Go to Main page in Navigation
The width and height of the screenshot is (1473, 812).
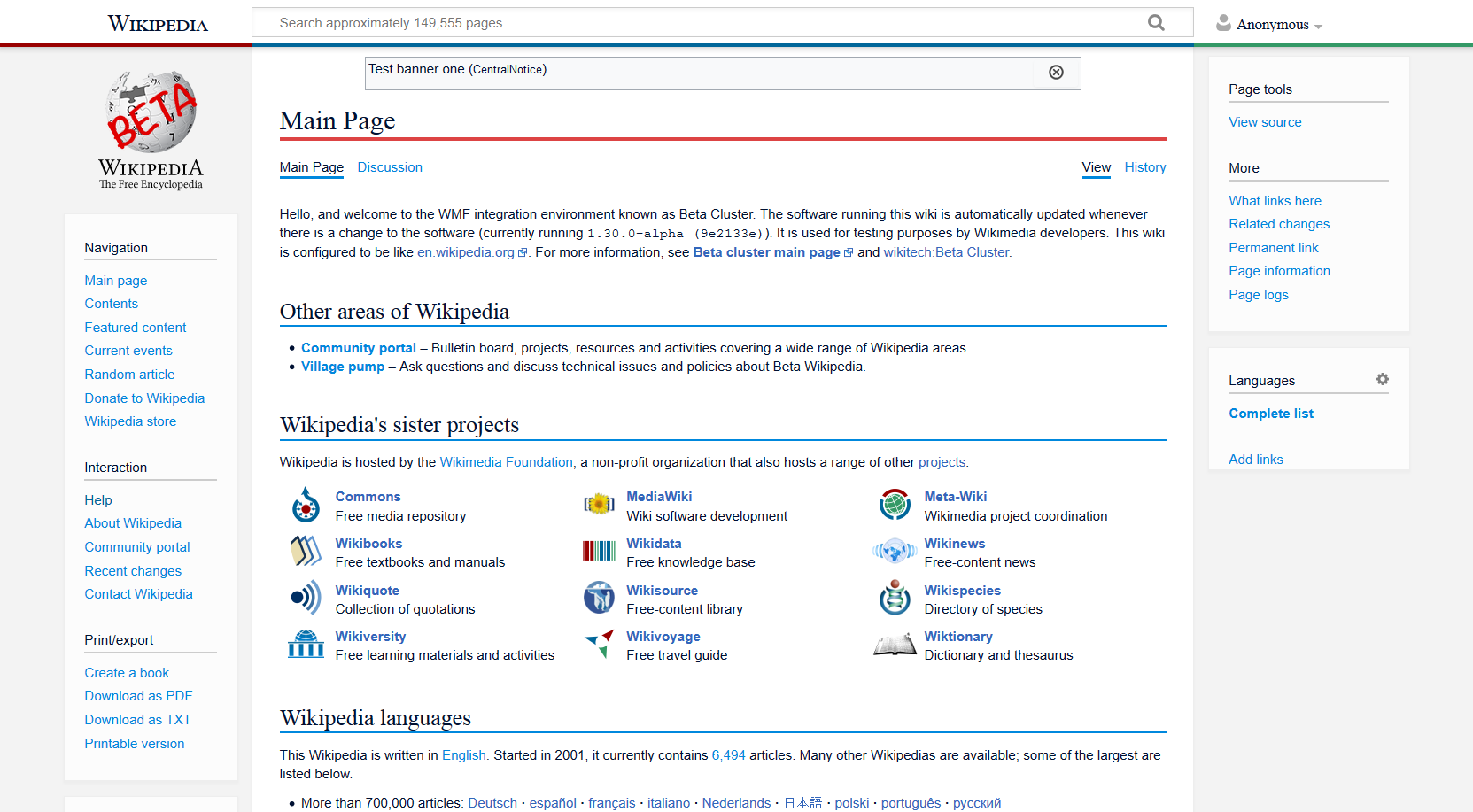click(x=116, y=281)
